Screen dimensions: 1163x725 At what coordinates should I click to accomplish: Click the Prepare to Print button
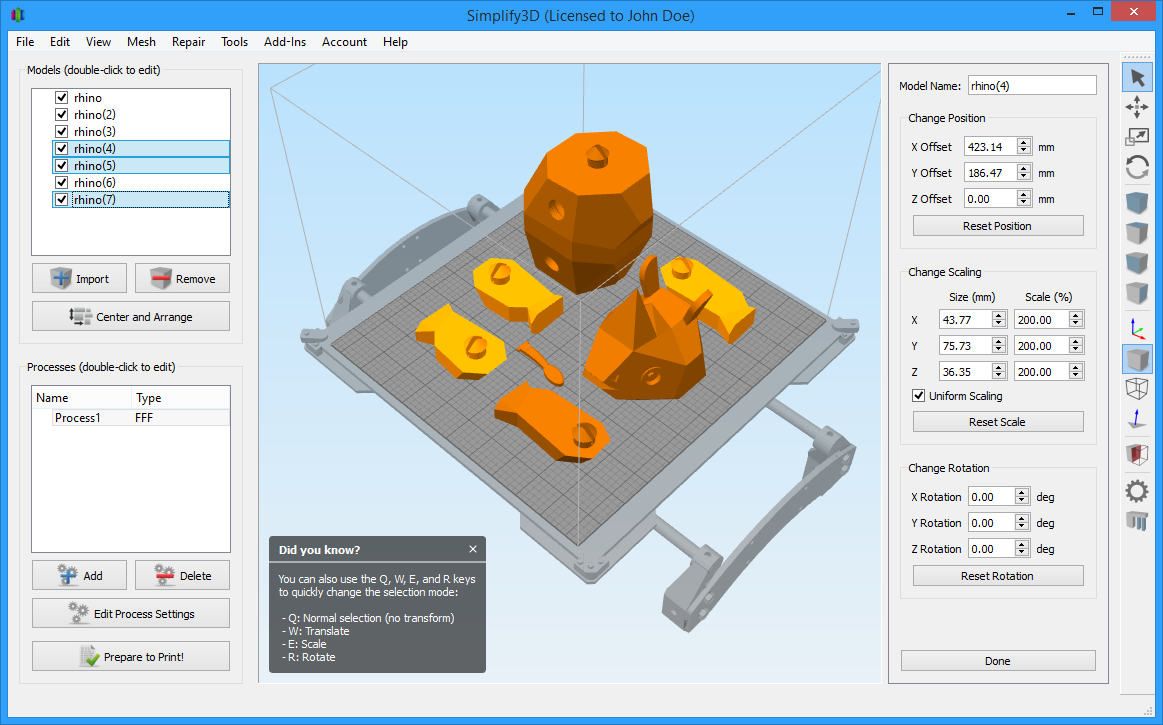[x=131, y=657]
